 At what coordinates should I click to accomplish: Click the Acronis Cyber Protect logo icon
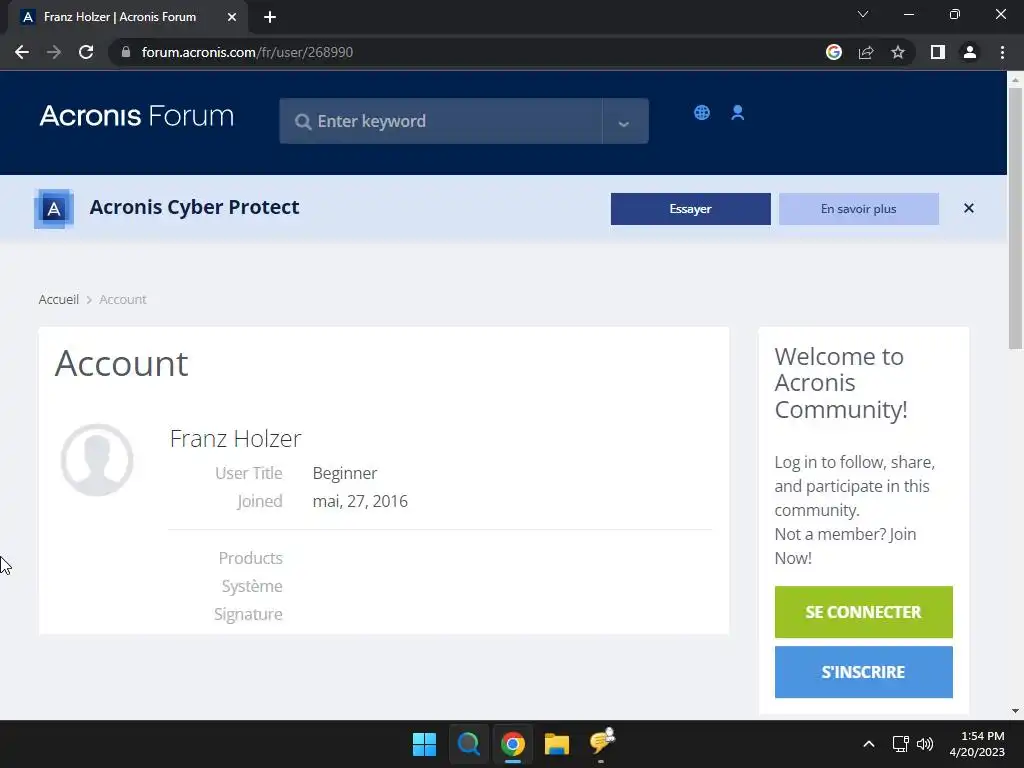[x=54, y=209]
